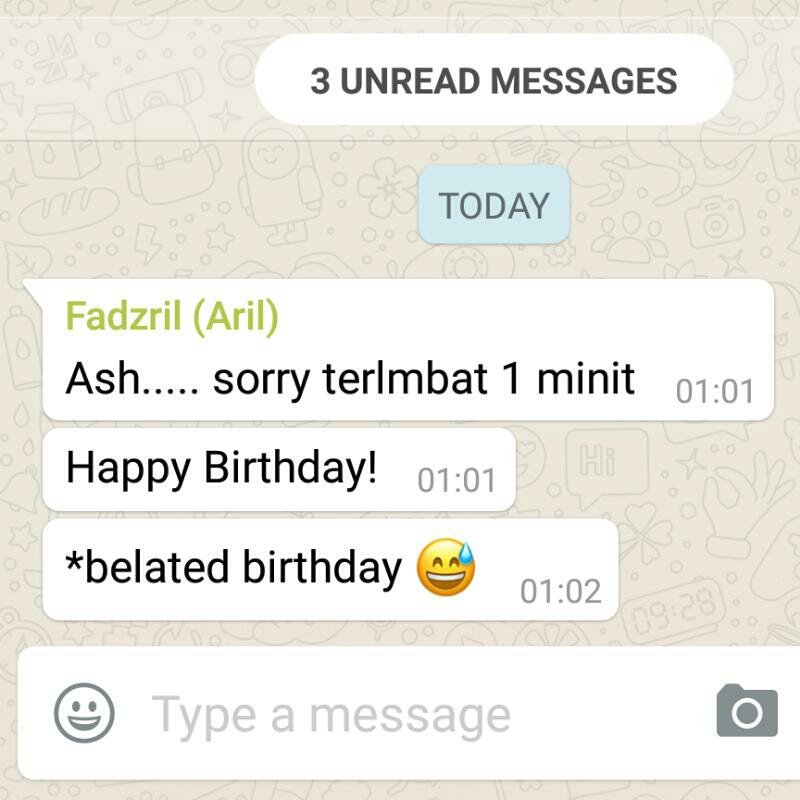
Task: Select the '3 UNREAD MESSAGES' banner
Action: [x=494, y=80]
